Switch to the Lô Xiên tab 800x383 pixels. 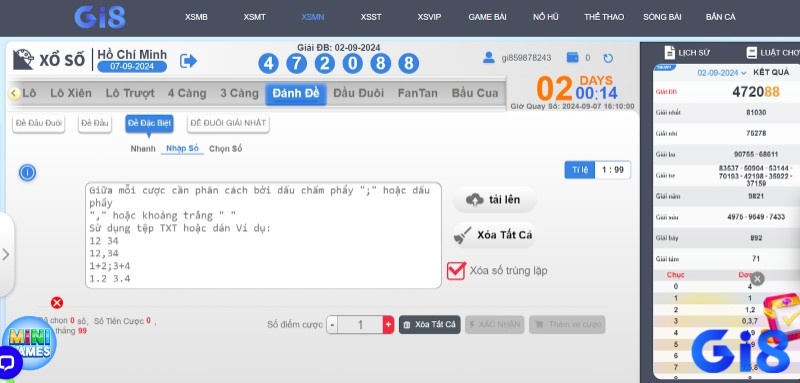[71, 93]
